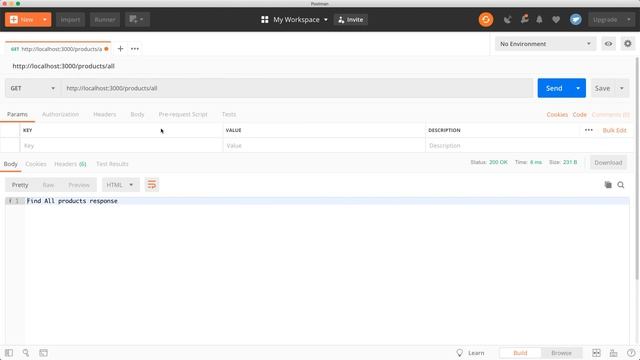Select the response Body tab
The height and width of the screenshot is (360, 640).
11,164
